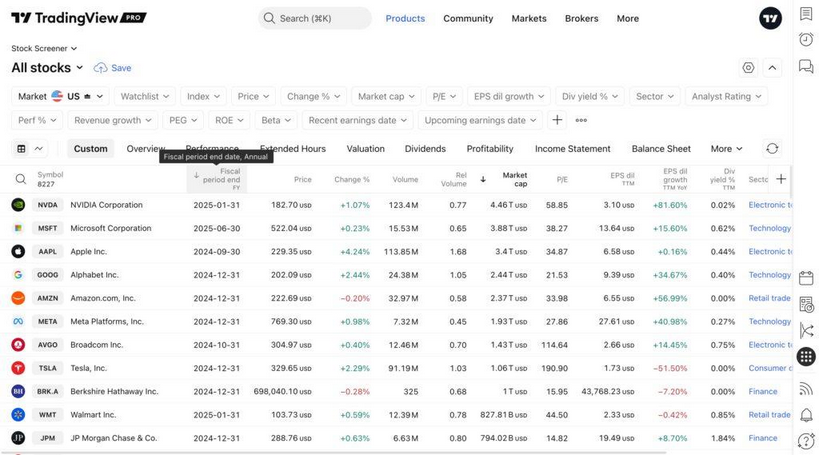Click the screener settings gear icon
Screen dimensions: 819x455
[748, 68]
